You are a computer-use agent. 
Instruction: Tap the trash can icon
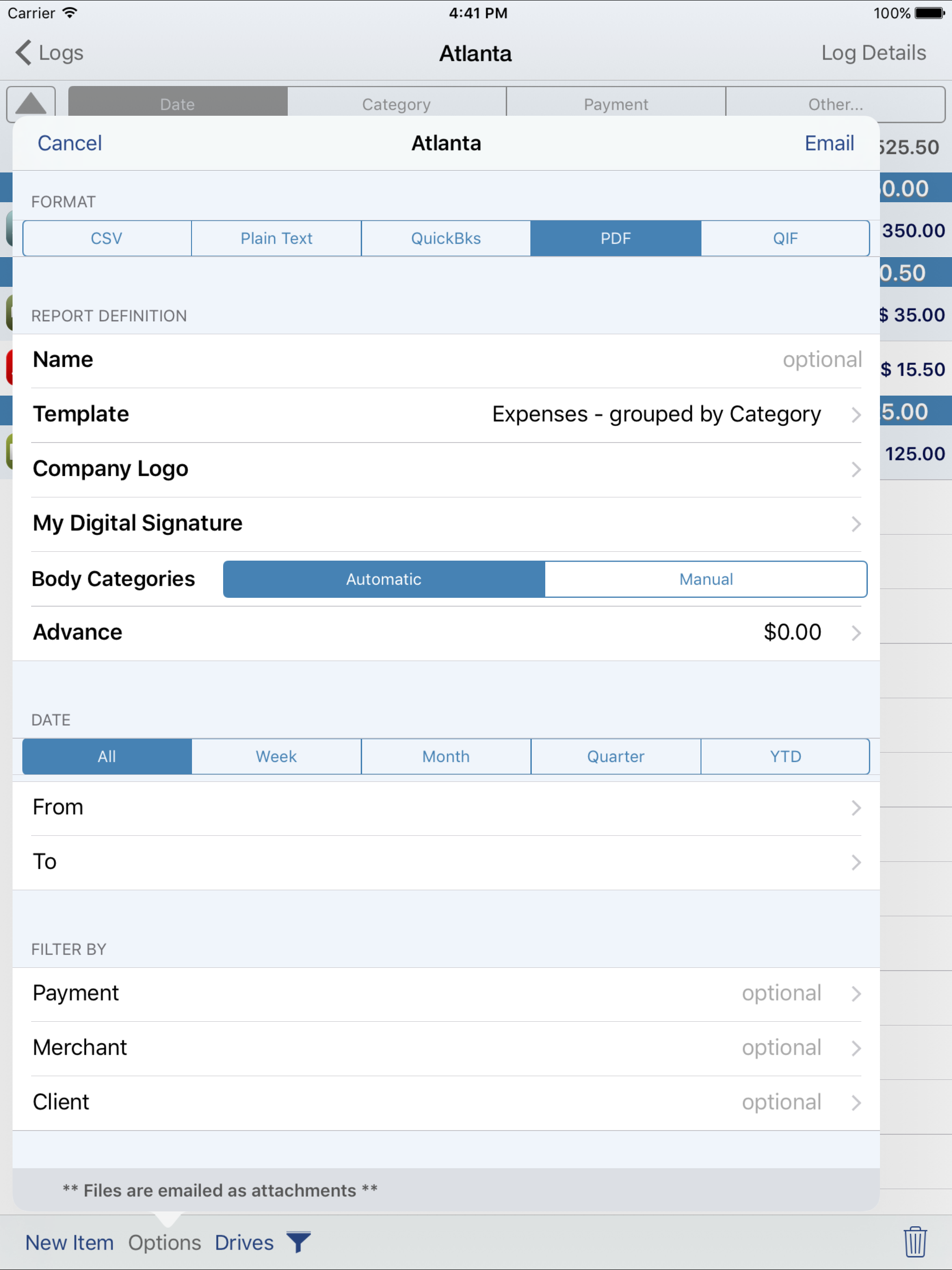pyautogui.click(x=915, y=1242)
